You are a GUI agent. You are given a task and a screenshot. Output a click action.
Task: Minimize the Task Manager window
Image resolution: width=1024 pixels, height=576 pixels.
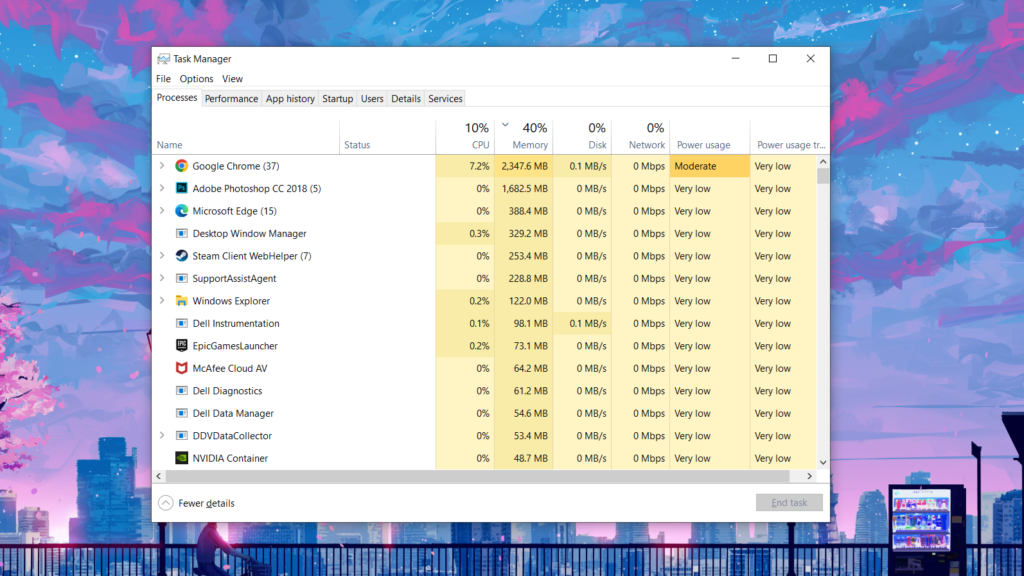(735, 59)
